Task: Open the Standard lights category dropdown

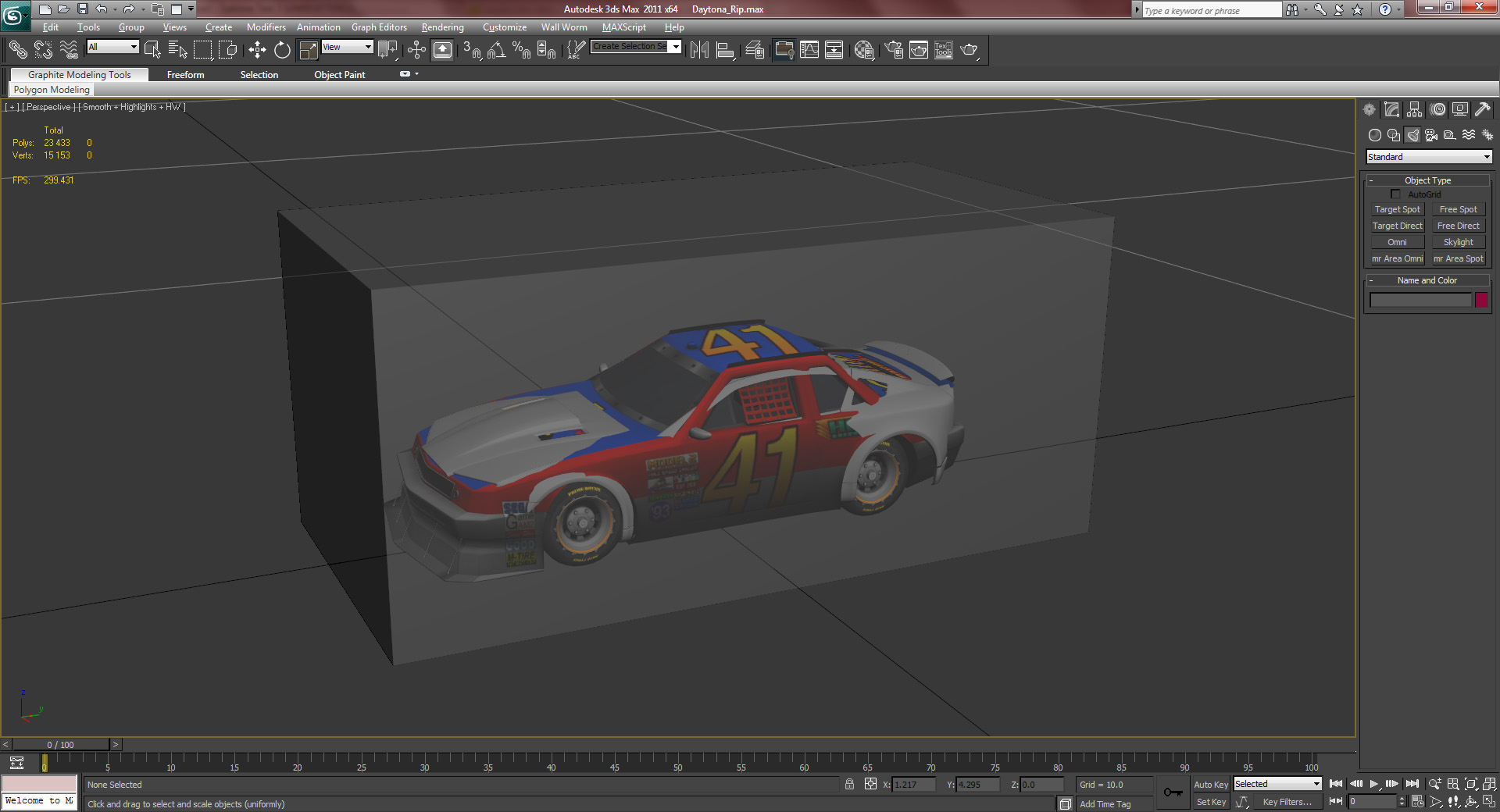Action: [x=1429, y=157]
